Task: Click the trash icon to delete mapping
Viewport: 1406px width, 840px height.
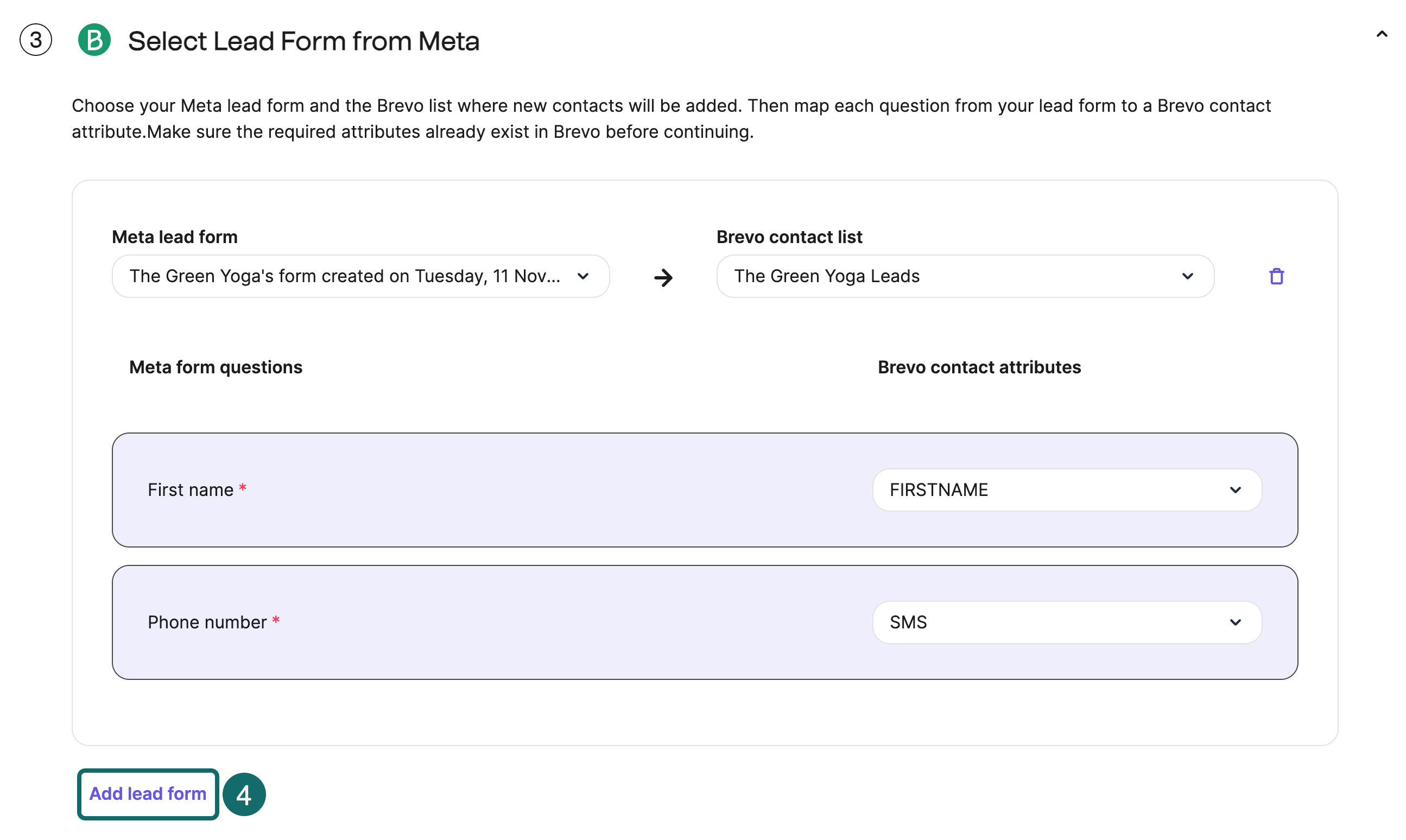Action: [1276, 276]
